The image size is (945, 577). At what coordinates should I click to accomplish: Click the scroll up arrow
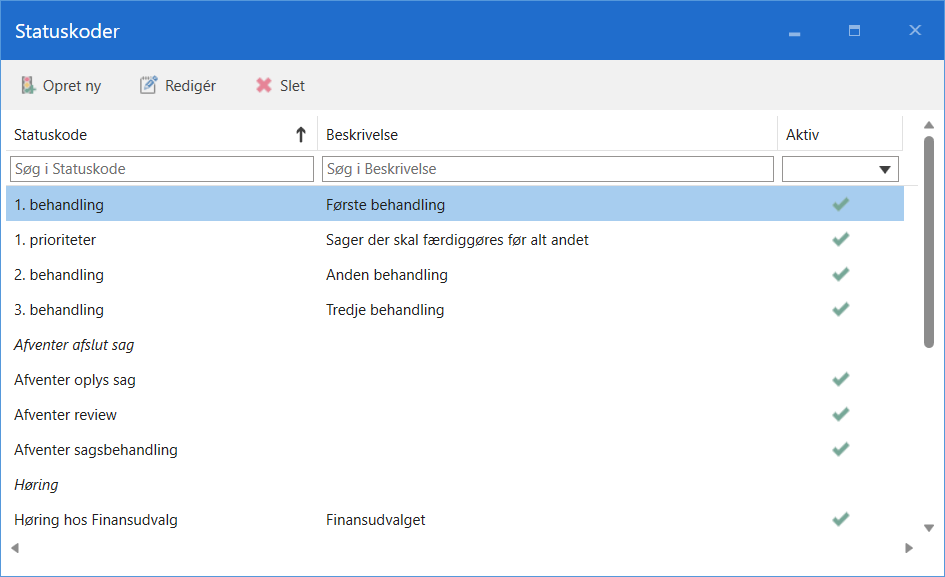click(928, 124)
